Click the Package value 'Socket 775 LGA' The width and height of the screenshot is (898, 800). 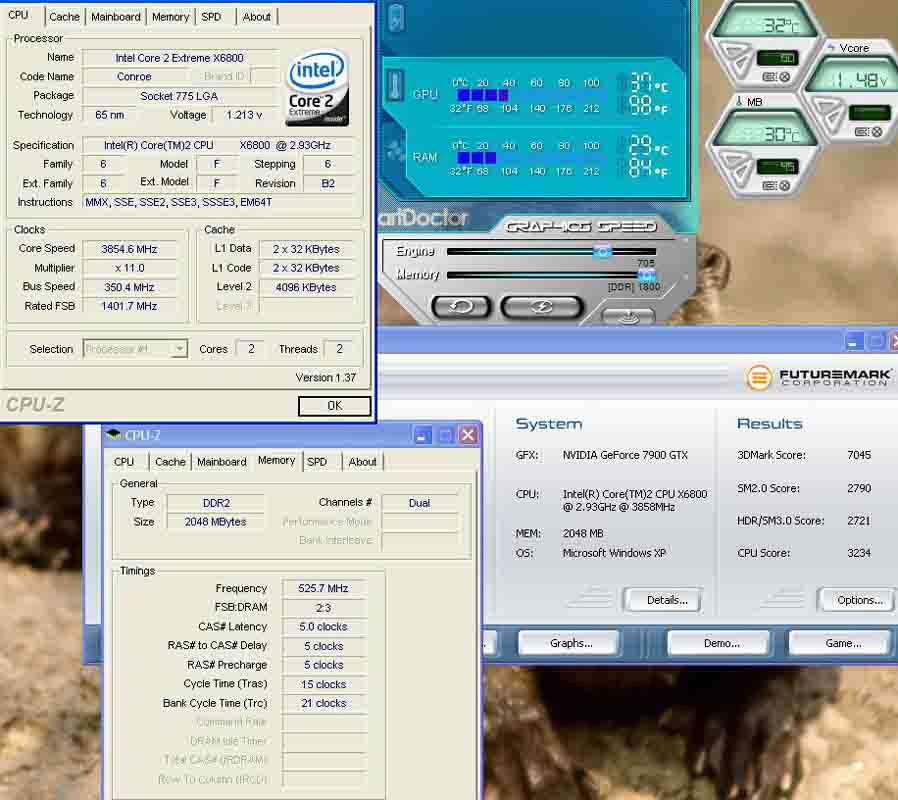click(x=179, y=96)
